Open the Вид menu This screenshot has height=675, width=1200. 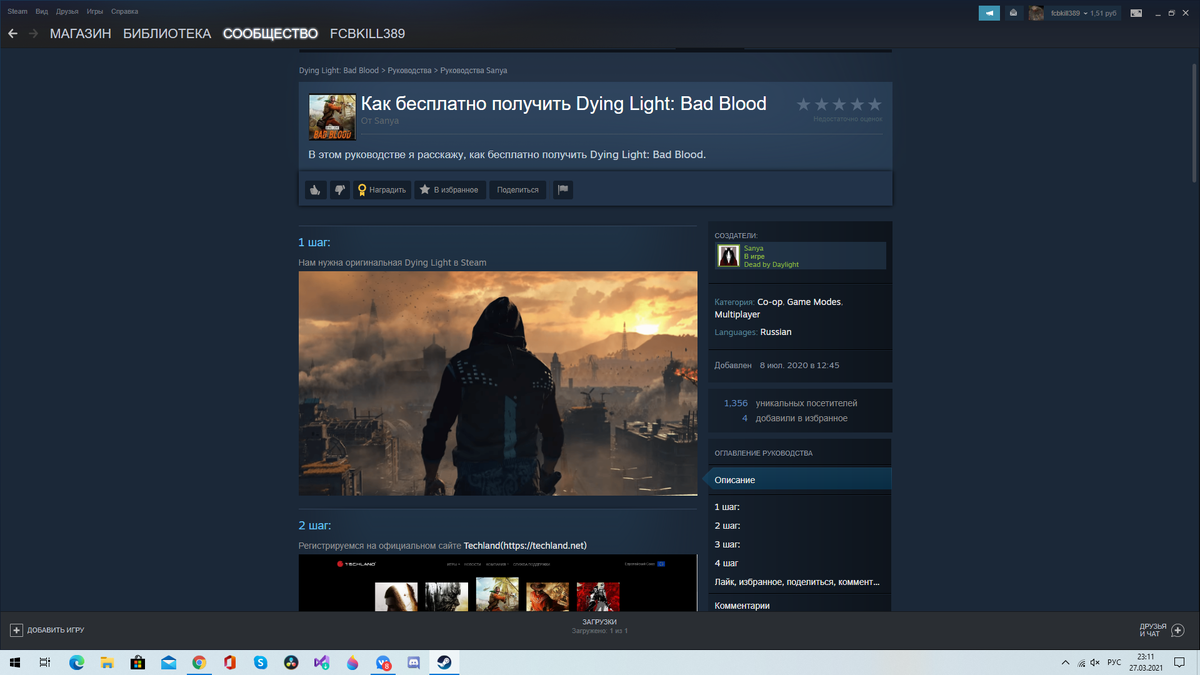[x=42, y=12]
